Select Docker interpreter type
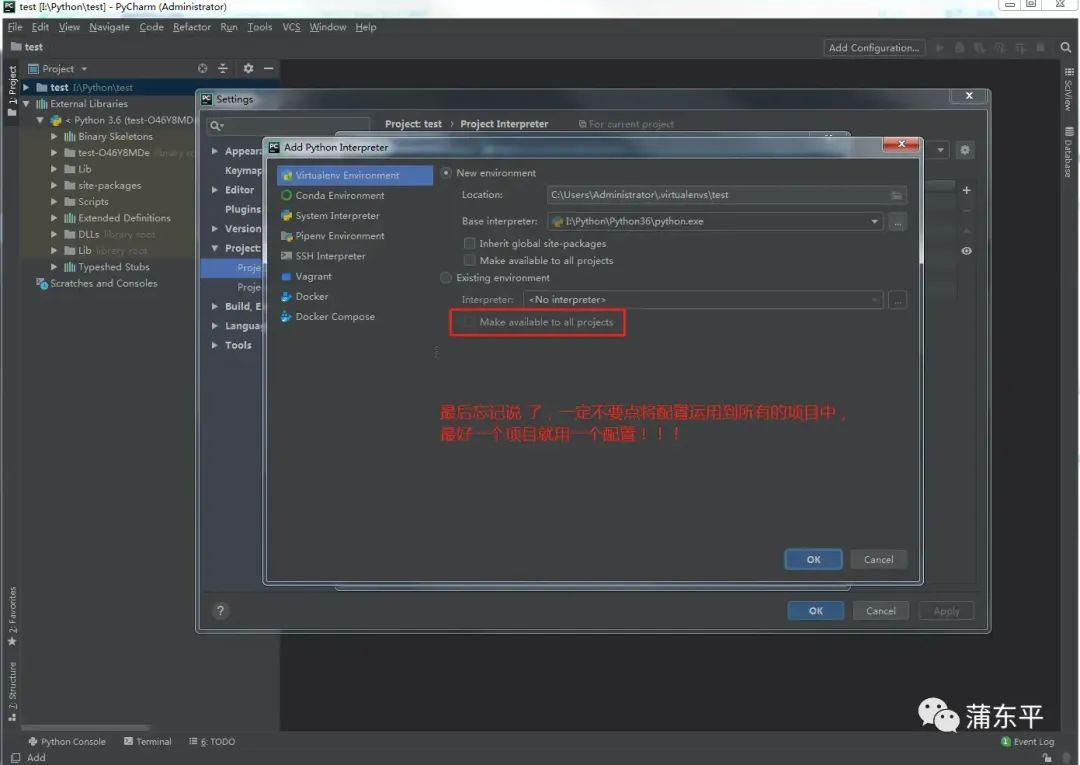The image size is (1080, 765). click(x=304, y=296)
